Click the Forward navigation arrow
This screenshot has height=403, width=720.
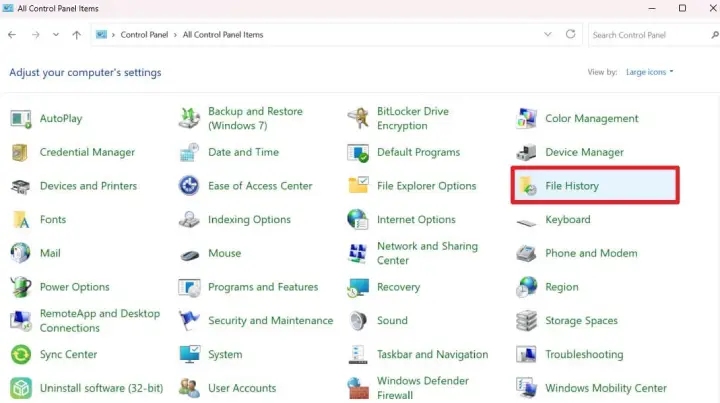tap(35, 34)
